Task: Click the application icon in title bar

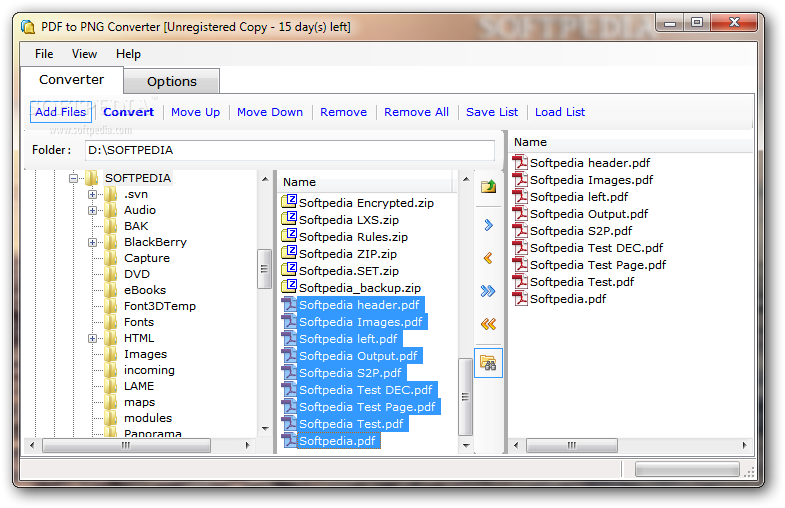Action: click(28, 27)
